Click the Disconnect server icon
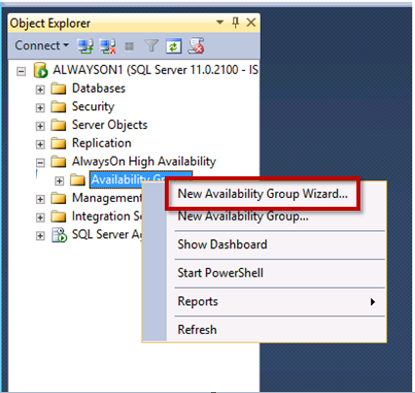 [108, 46]
